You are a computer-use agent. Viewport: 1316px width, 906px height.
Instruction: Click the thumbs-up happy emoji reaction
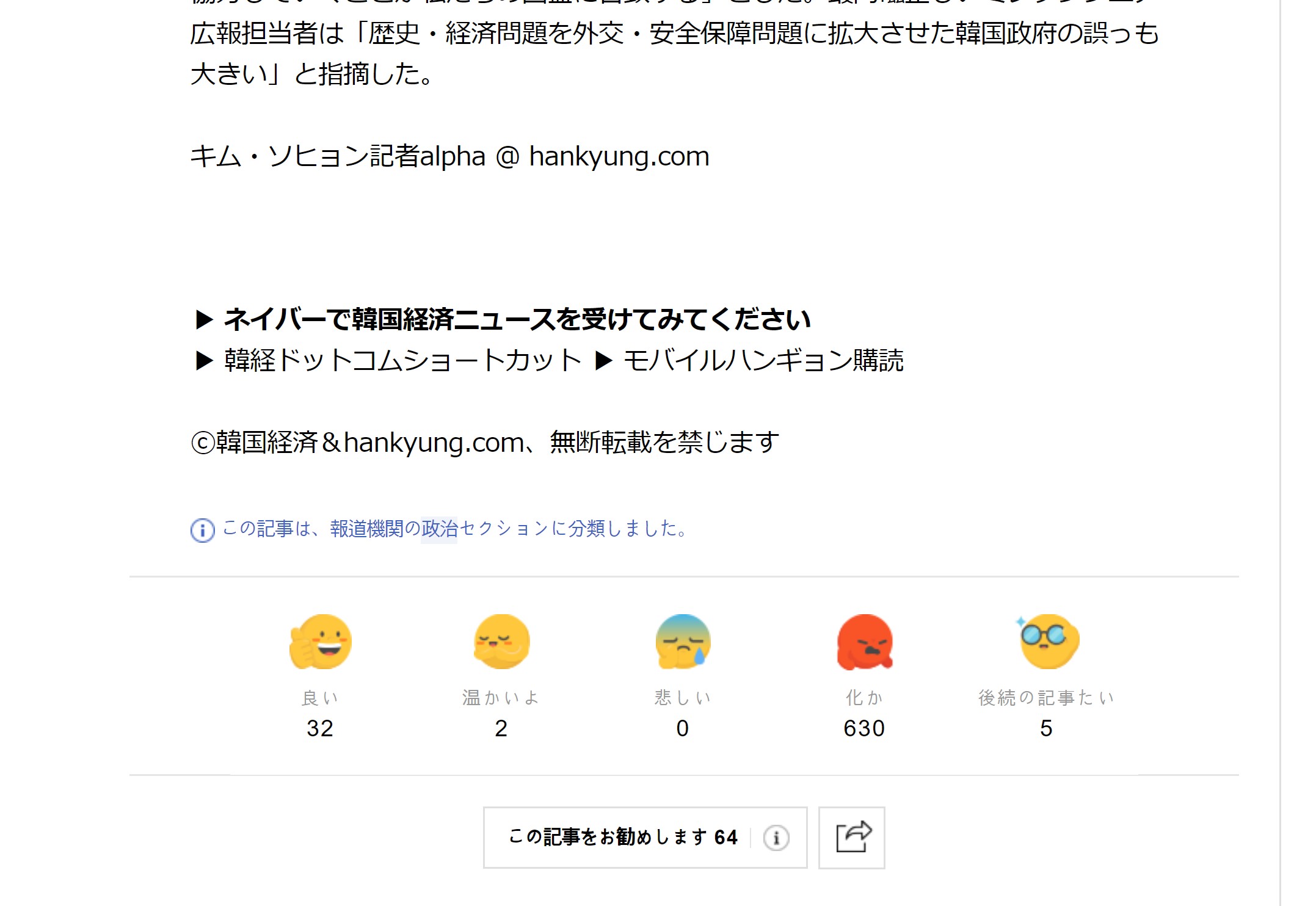tap(320, 642)
